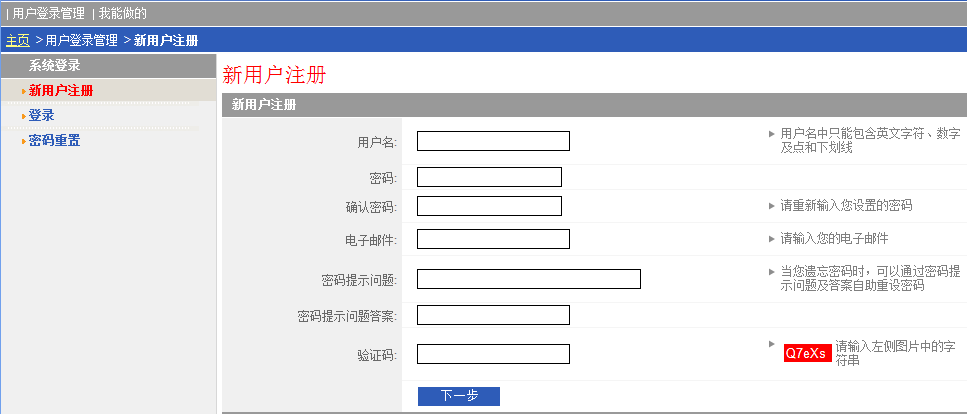Open the 登录 sidebar link
Screen dimensions: 967x414
[41, 116]
